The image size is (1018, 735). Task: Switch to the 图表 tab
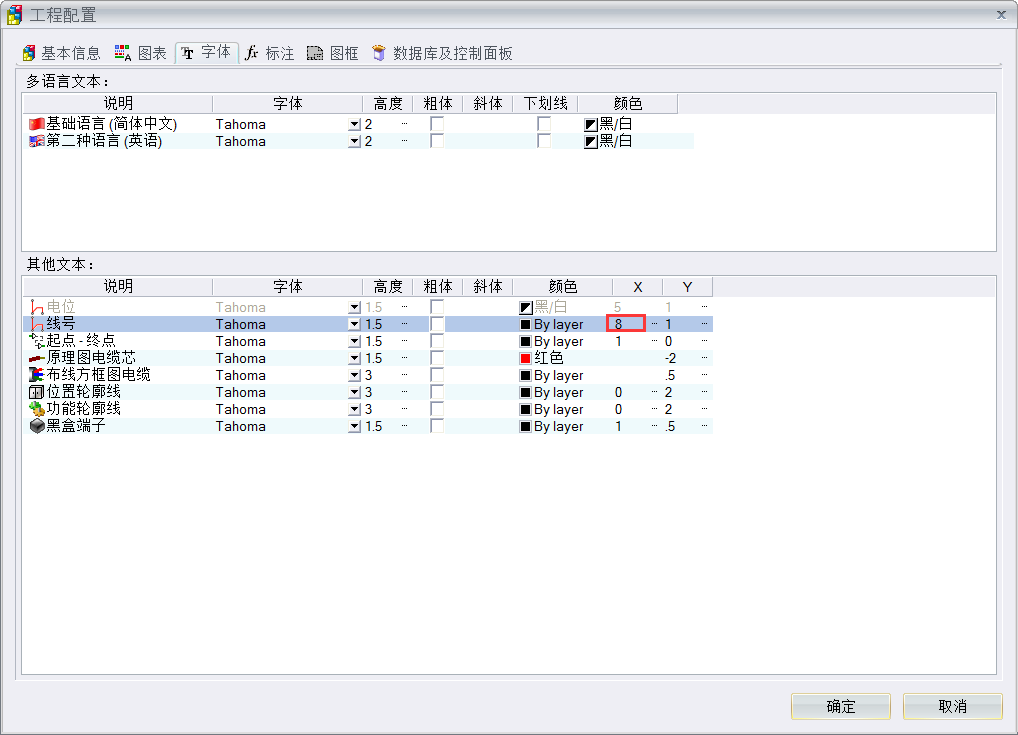click(x=141, y=53)
